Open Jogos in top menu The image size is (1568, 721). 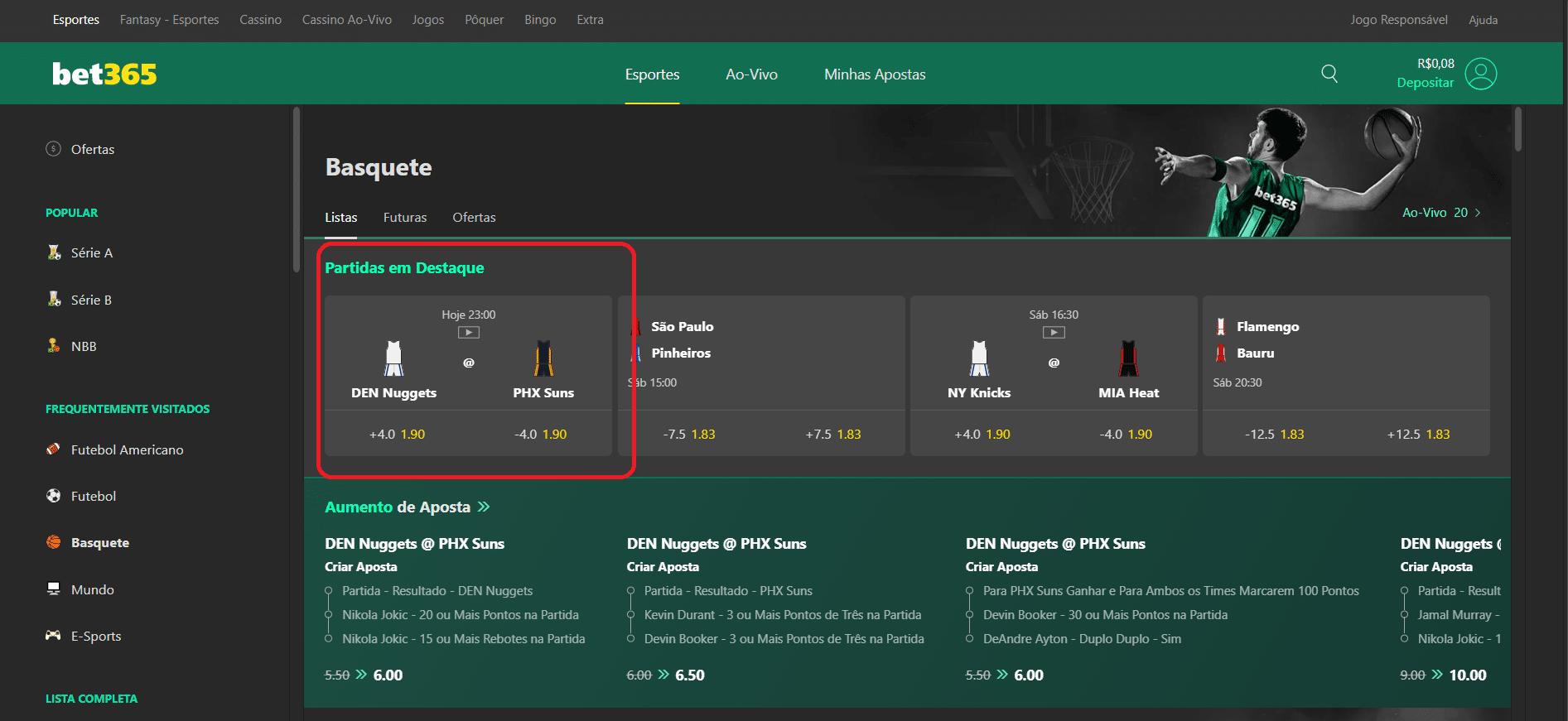(x=427, y=20)
